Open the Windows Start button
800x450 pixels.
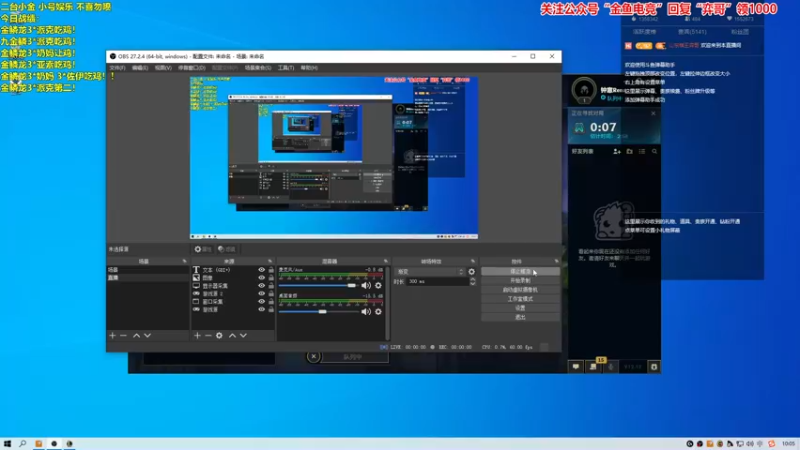(7, 444)
